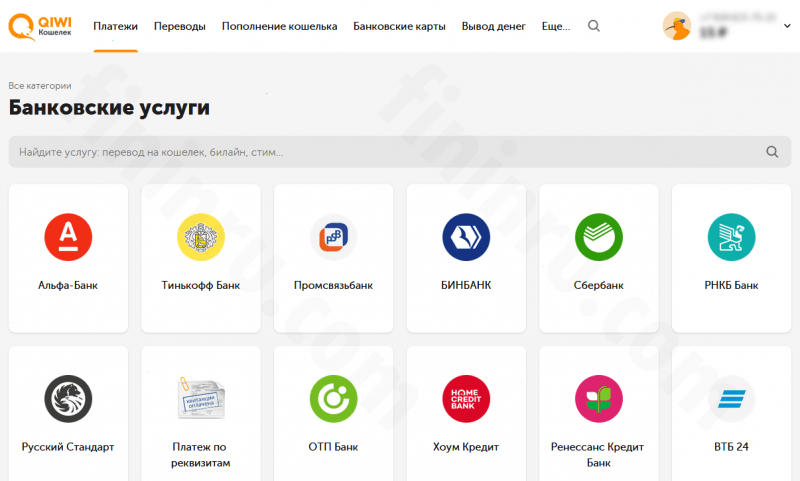Click the Ренессанс Кредит Банк label
This screenshot has height=481, width=800.
(x=598, y=454)
